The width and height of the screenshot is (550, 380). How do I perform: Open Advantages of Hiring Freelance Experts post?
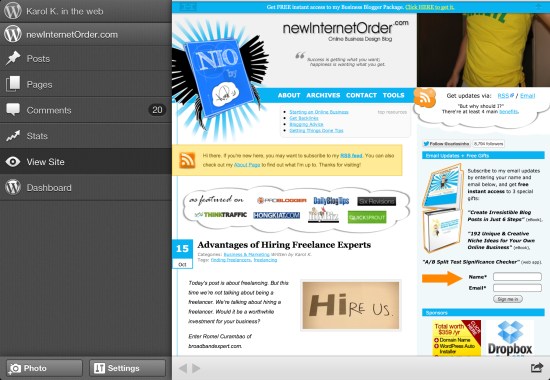point(284,245)
